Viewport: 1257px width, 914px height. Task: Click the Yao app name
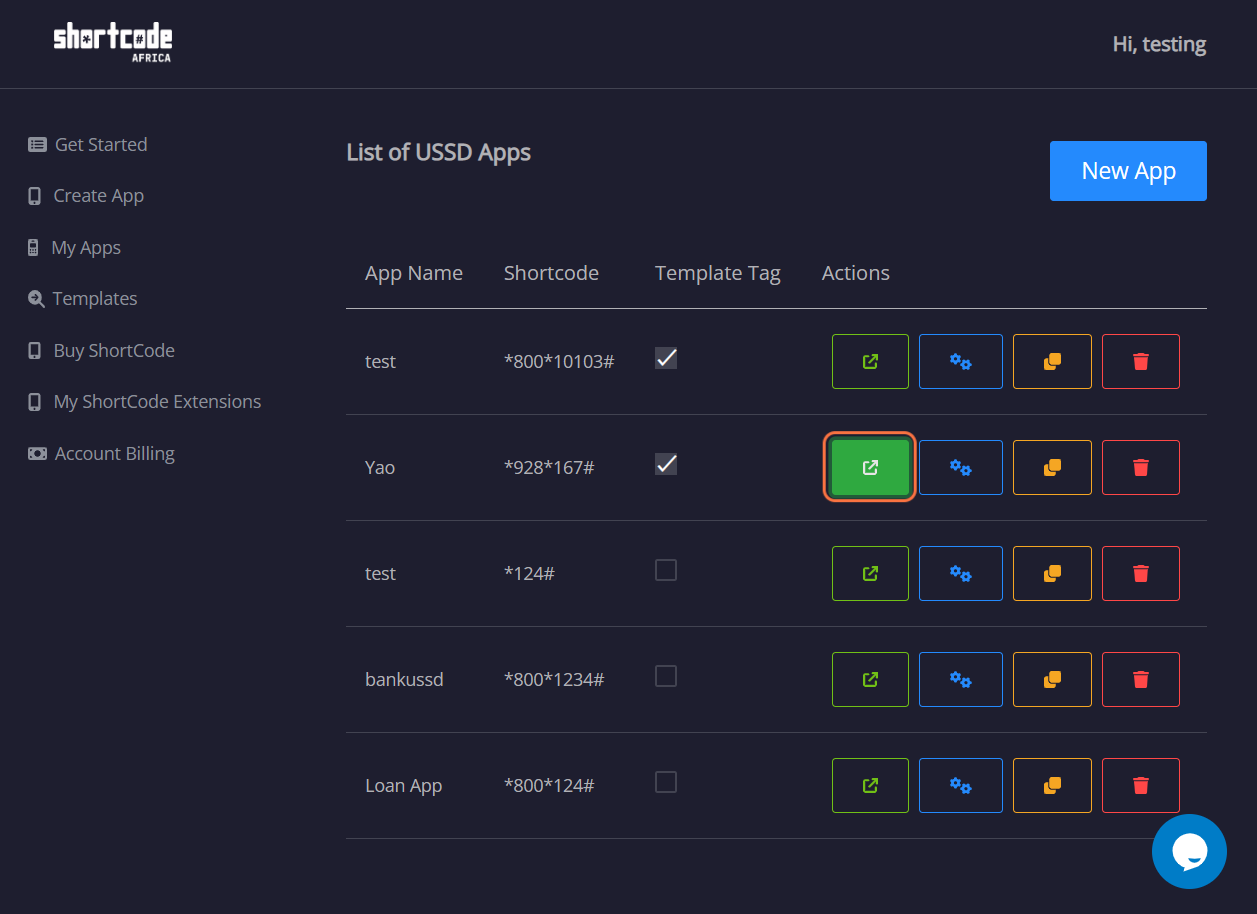[x=380, y=467]
